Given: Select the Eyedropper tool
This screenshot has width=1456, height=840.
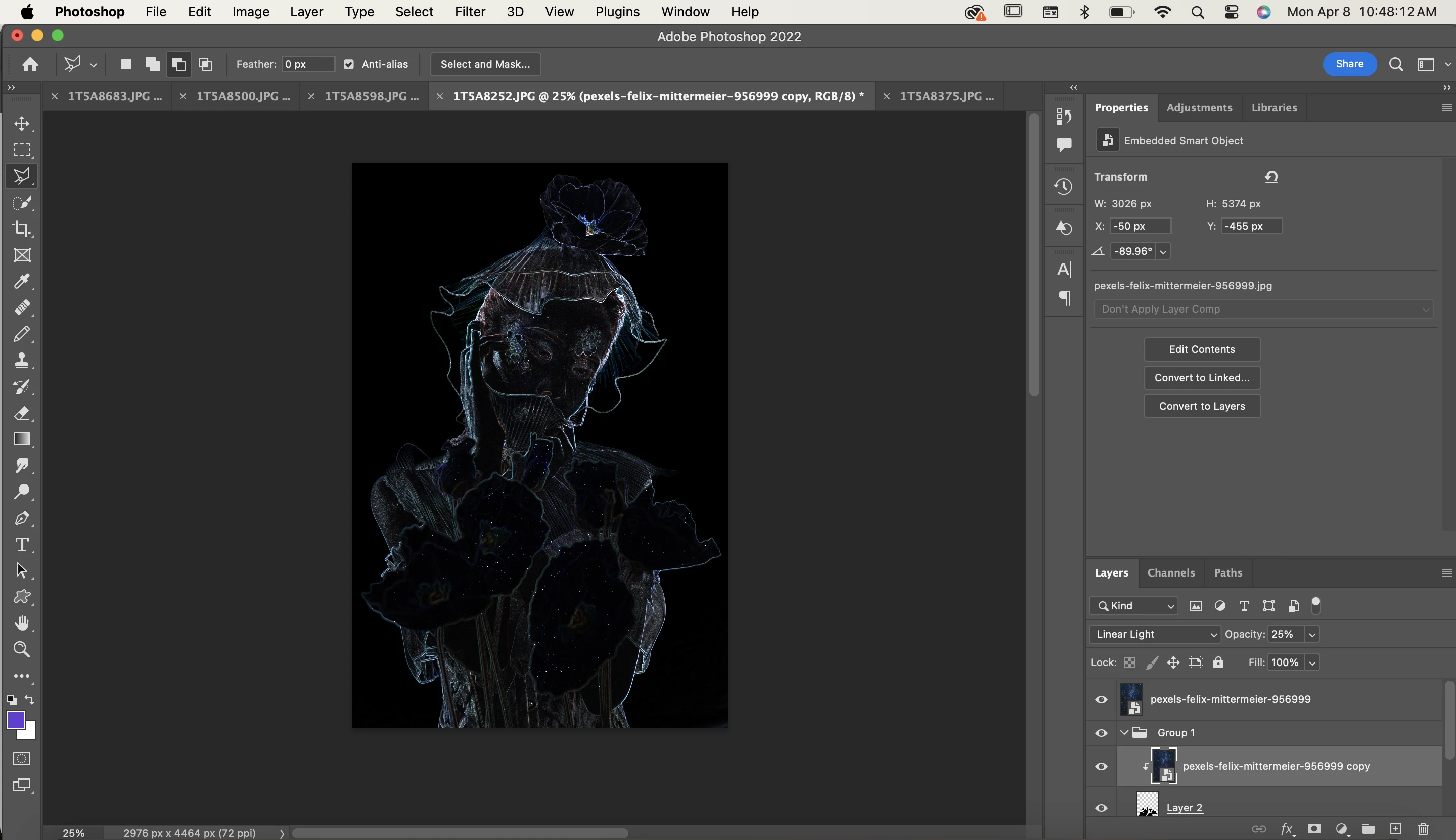Looking at the screenshot, I should click(22, 282).
